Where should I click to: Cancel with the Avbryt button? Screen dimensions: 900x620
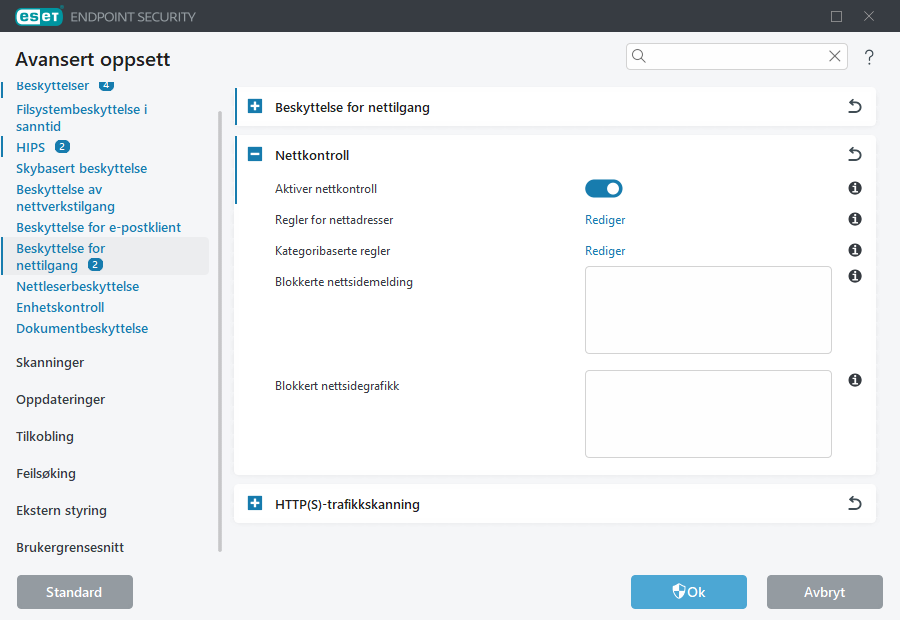tap(825, 592)
